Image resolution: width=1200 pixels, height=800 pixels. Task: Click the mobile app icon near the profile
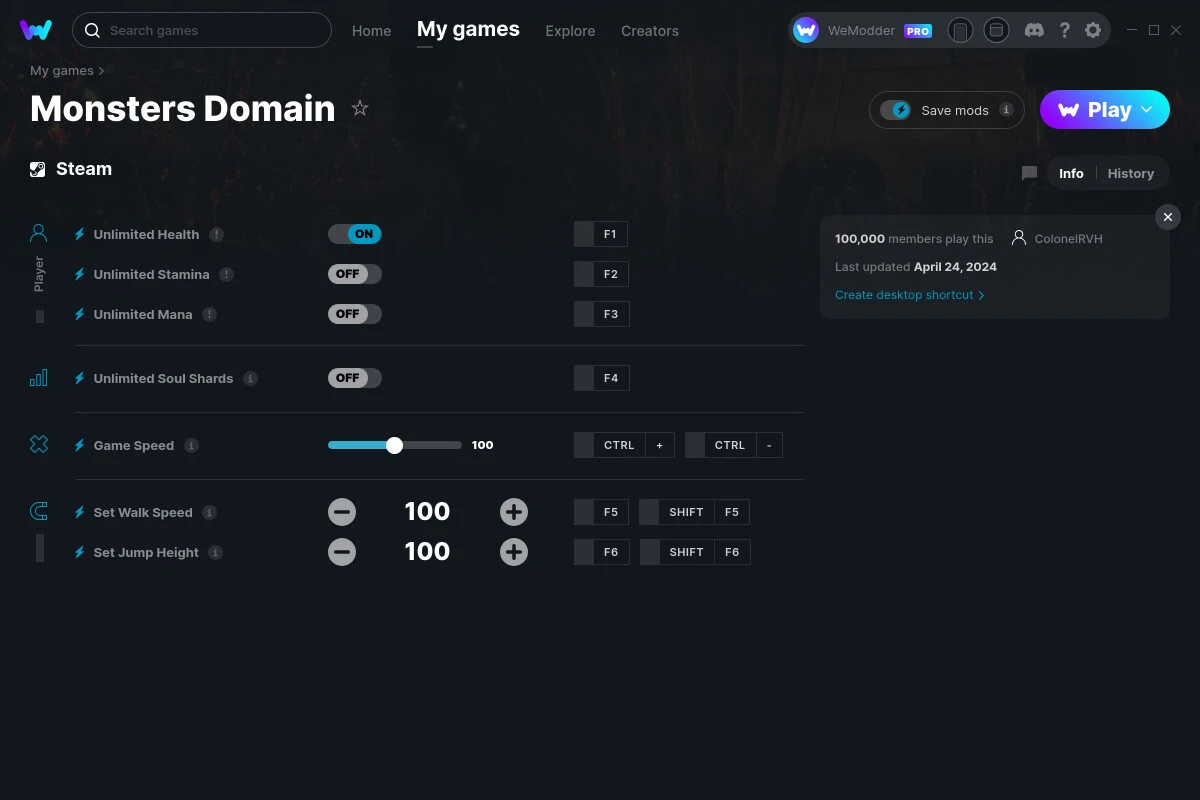(x=960, y=30)
